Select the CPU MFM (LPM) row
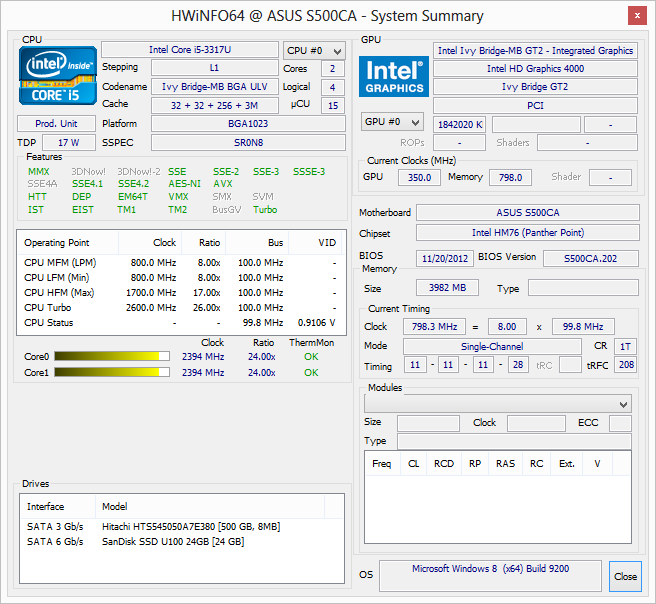This screenshot has width=656, height=604. (181, 263)
